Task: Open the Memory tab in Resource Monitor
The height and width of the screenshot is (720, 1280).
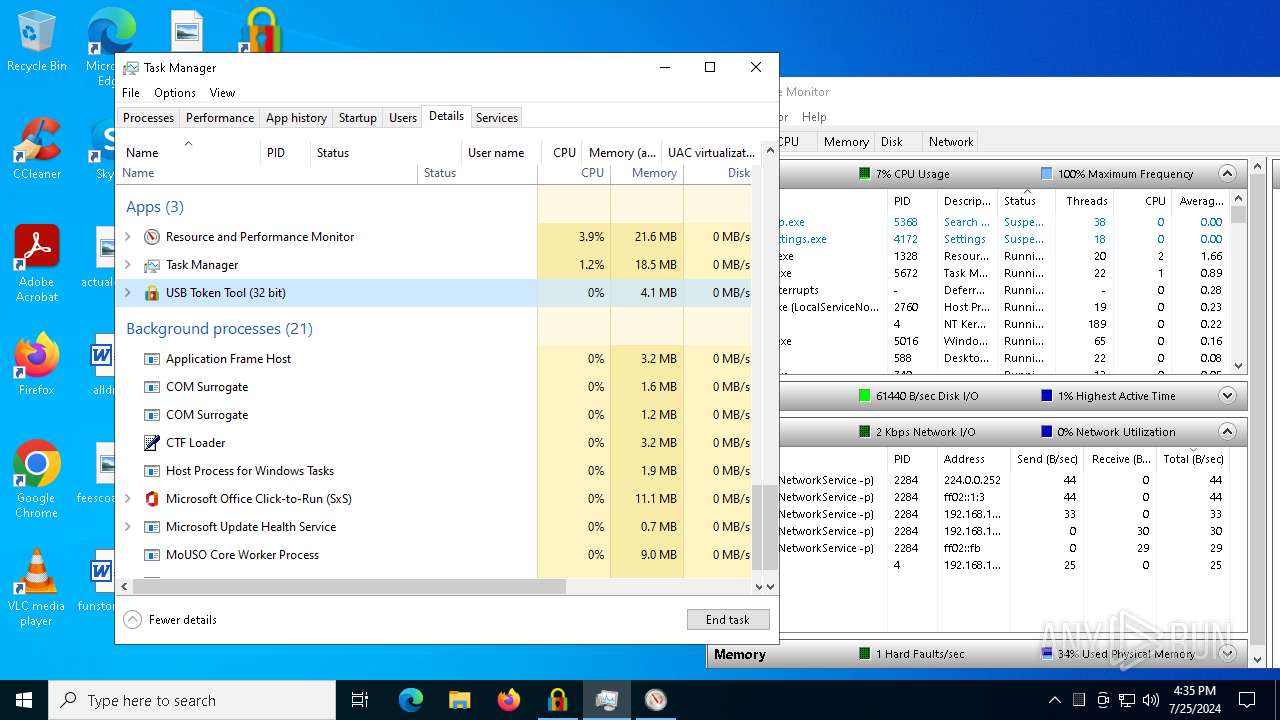Action: 846,142
